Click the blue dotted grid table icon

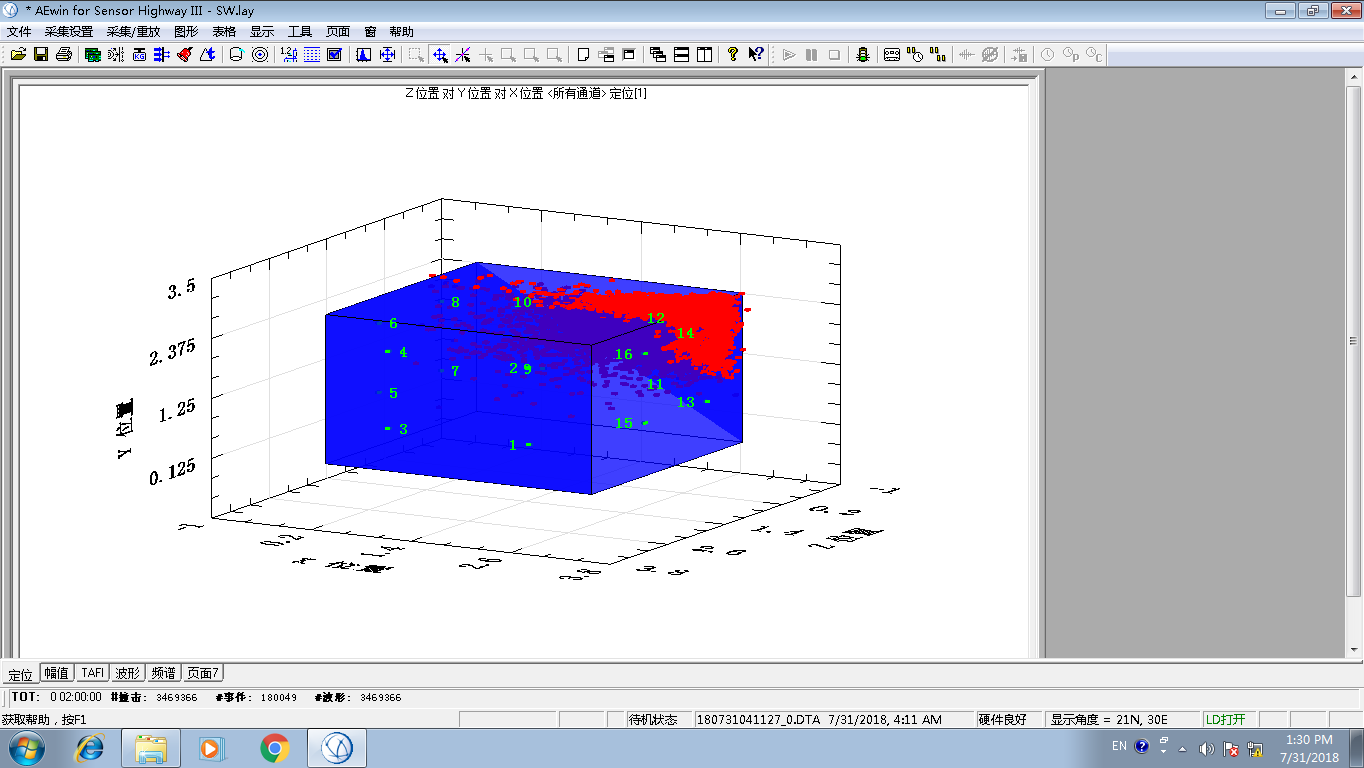click(312, 54)
